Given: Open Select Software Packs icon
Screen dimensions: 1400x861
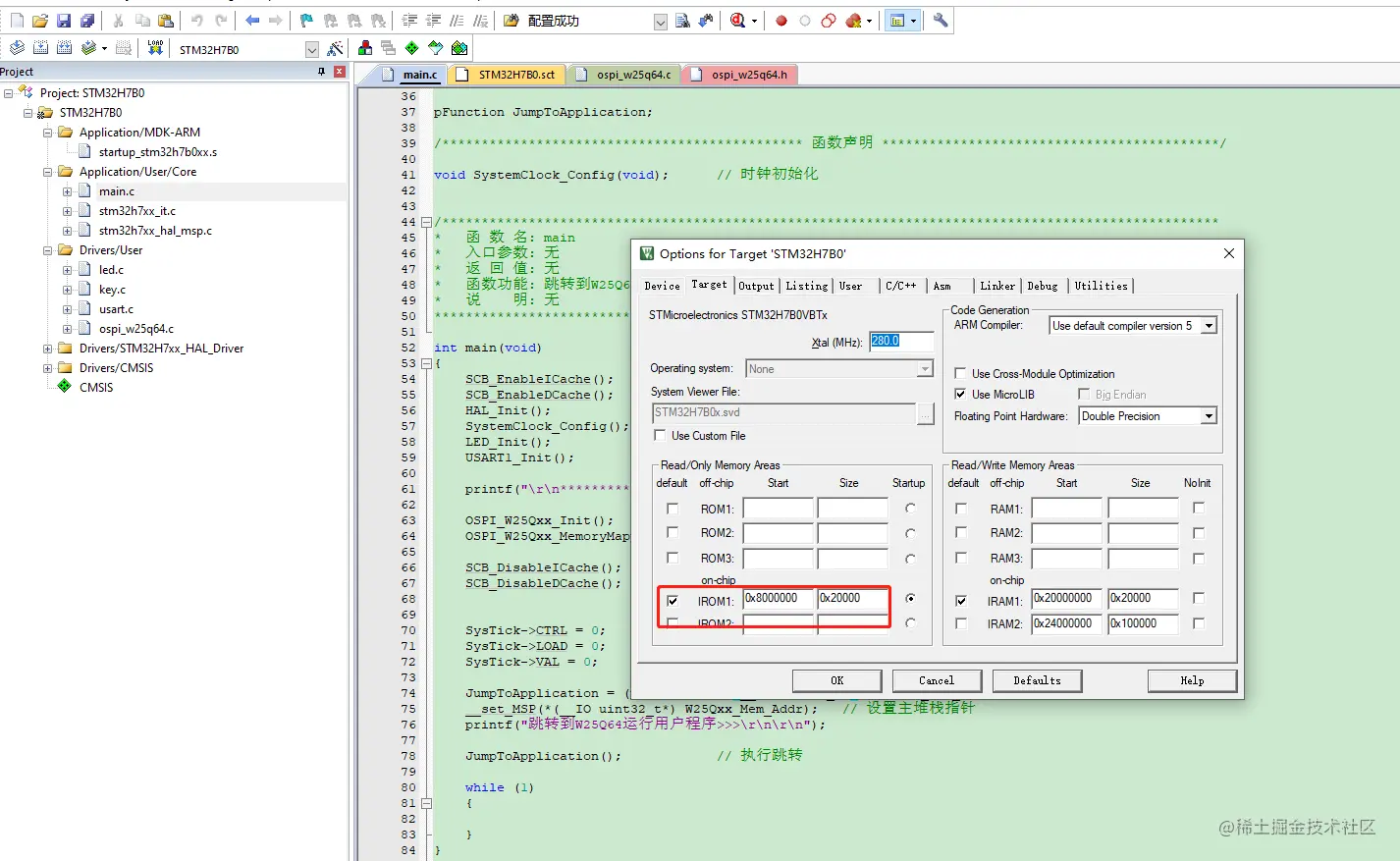Looking at the screenshot, I should [435, 48].
